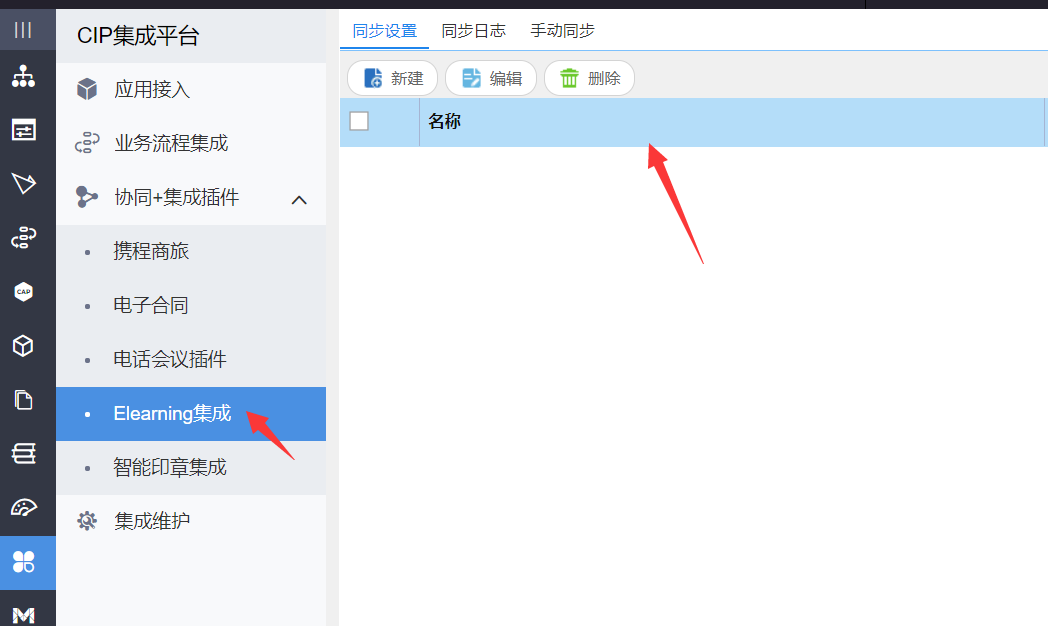Switch to the 同步日志 tab
Image resolution: width=1048 pixels, height=626 pixels.
pyautogui.click(x=473, y=31)
